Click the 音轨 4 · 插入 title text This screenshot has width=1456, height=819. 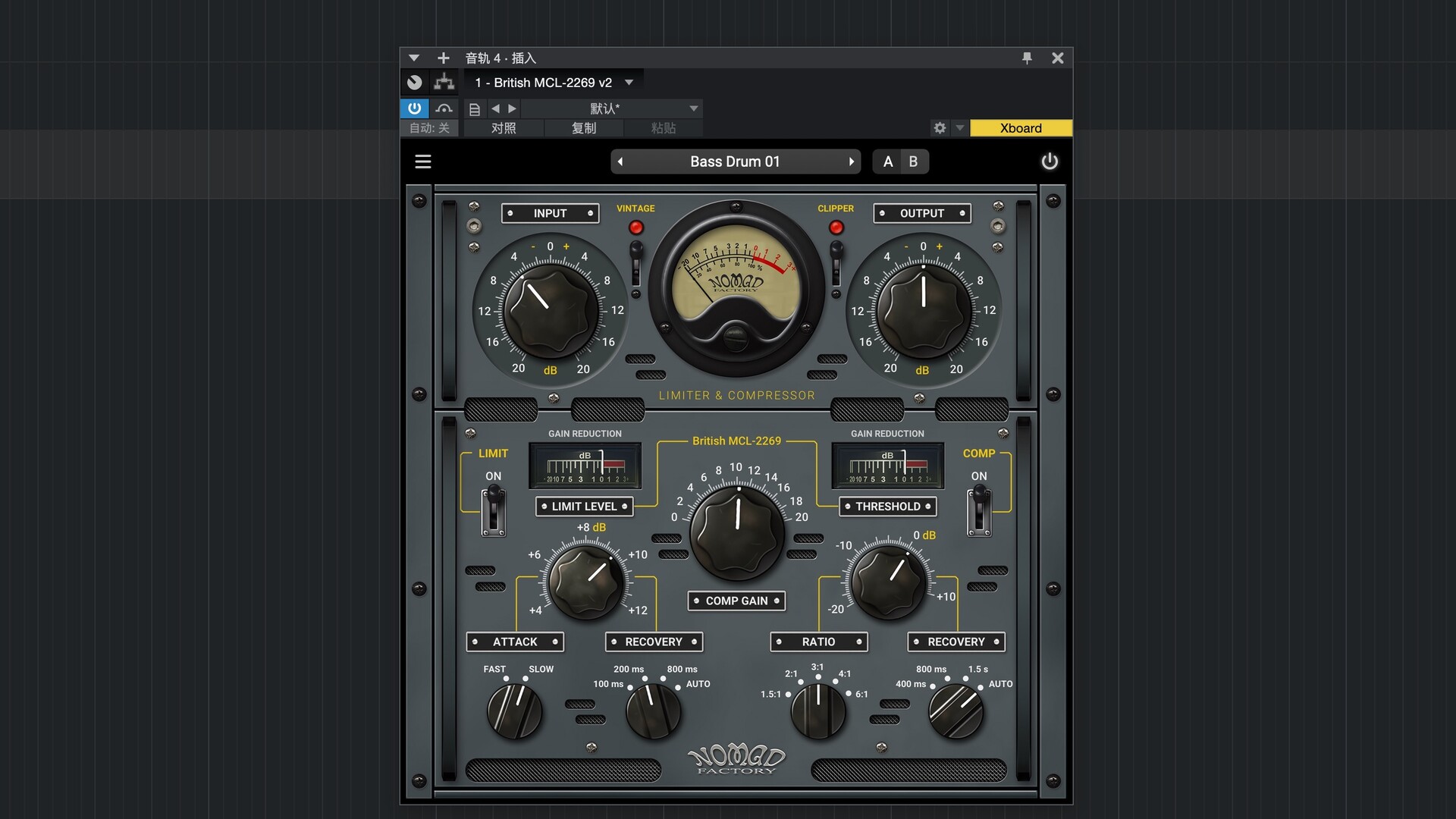point(500,58)
